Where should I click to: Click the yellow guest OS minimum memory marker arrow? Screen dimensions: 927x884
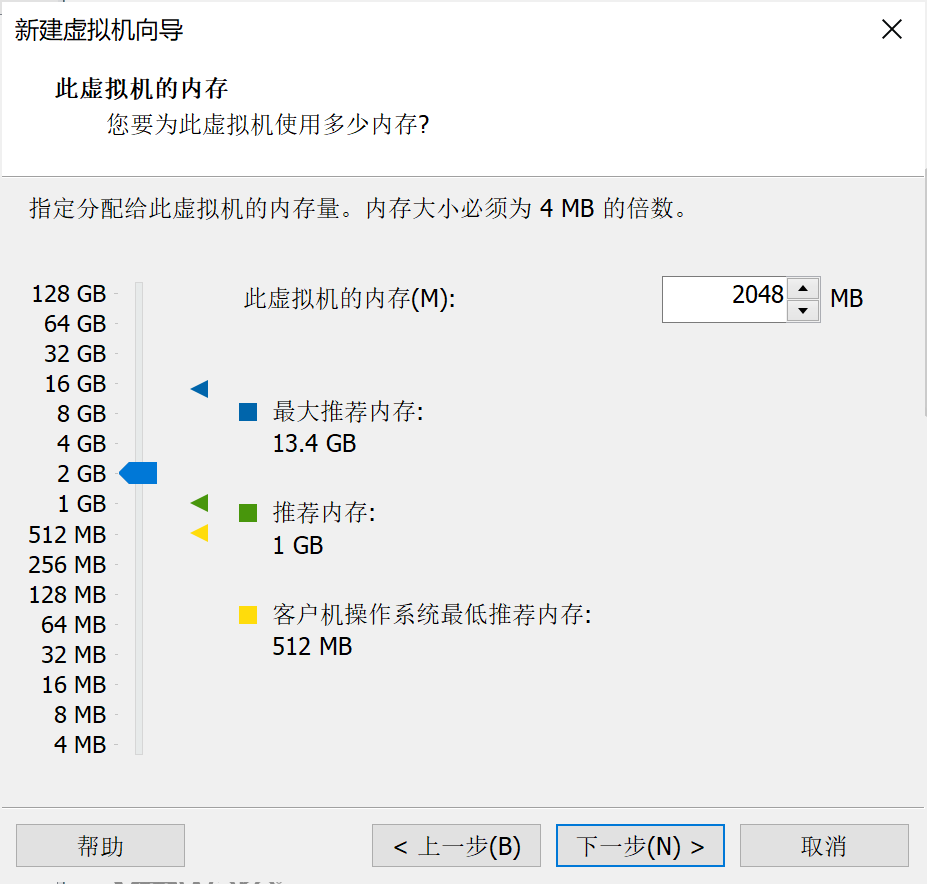click(200, 533)
